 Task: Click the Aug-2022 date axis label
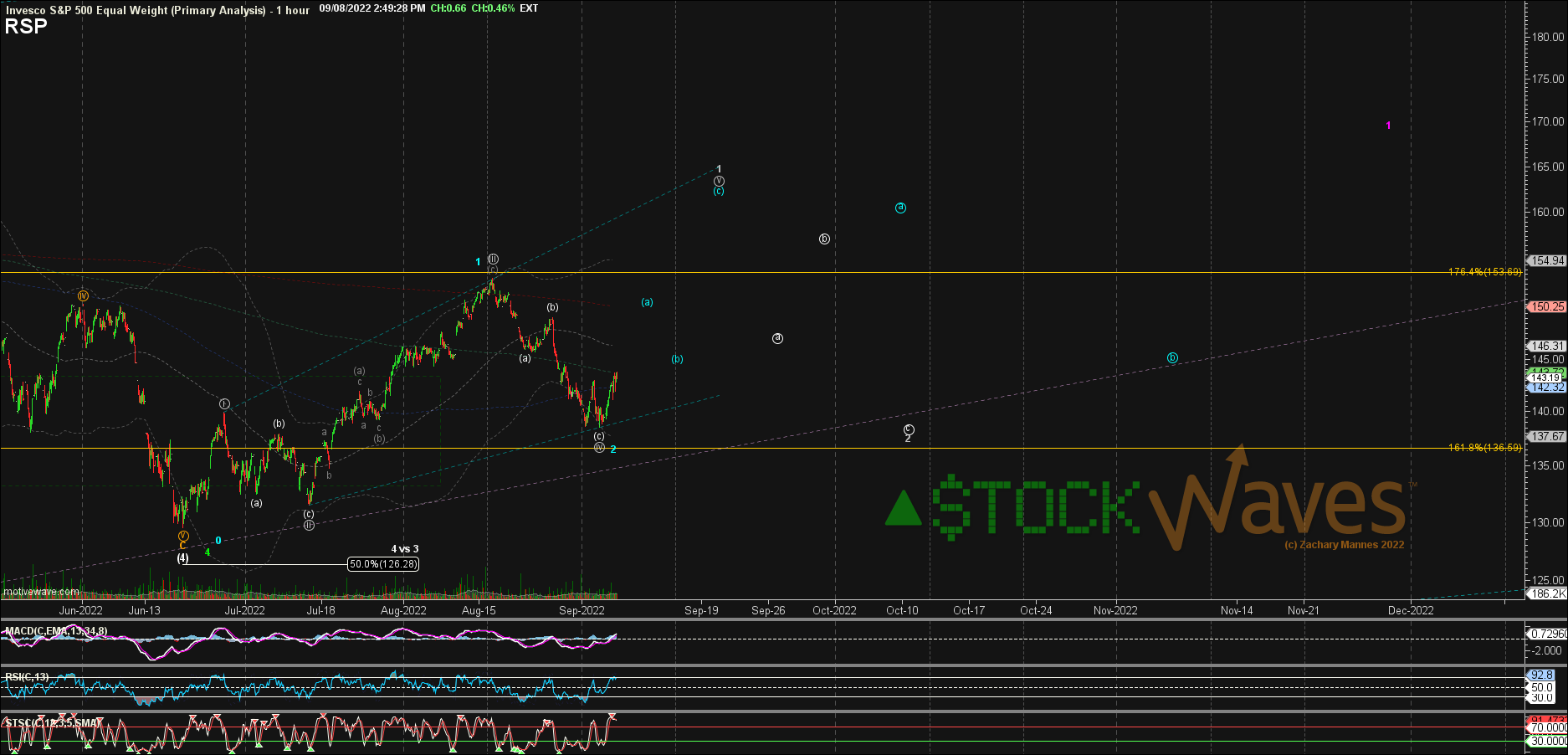tap(403, 610)
